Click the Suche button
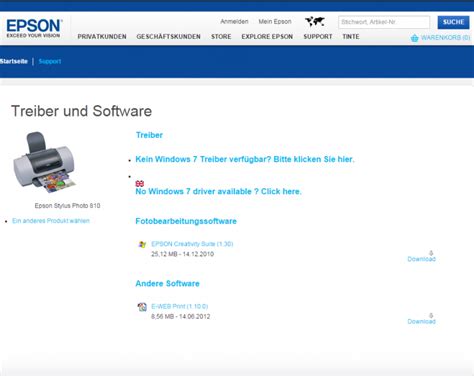The width and height of the screenshot is (474, 376). 453,22
